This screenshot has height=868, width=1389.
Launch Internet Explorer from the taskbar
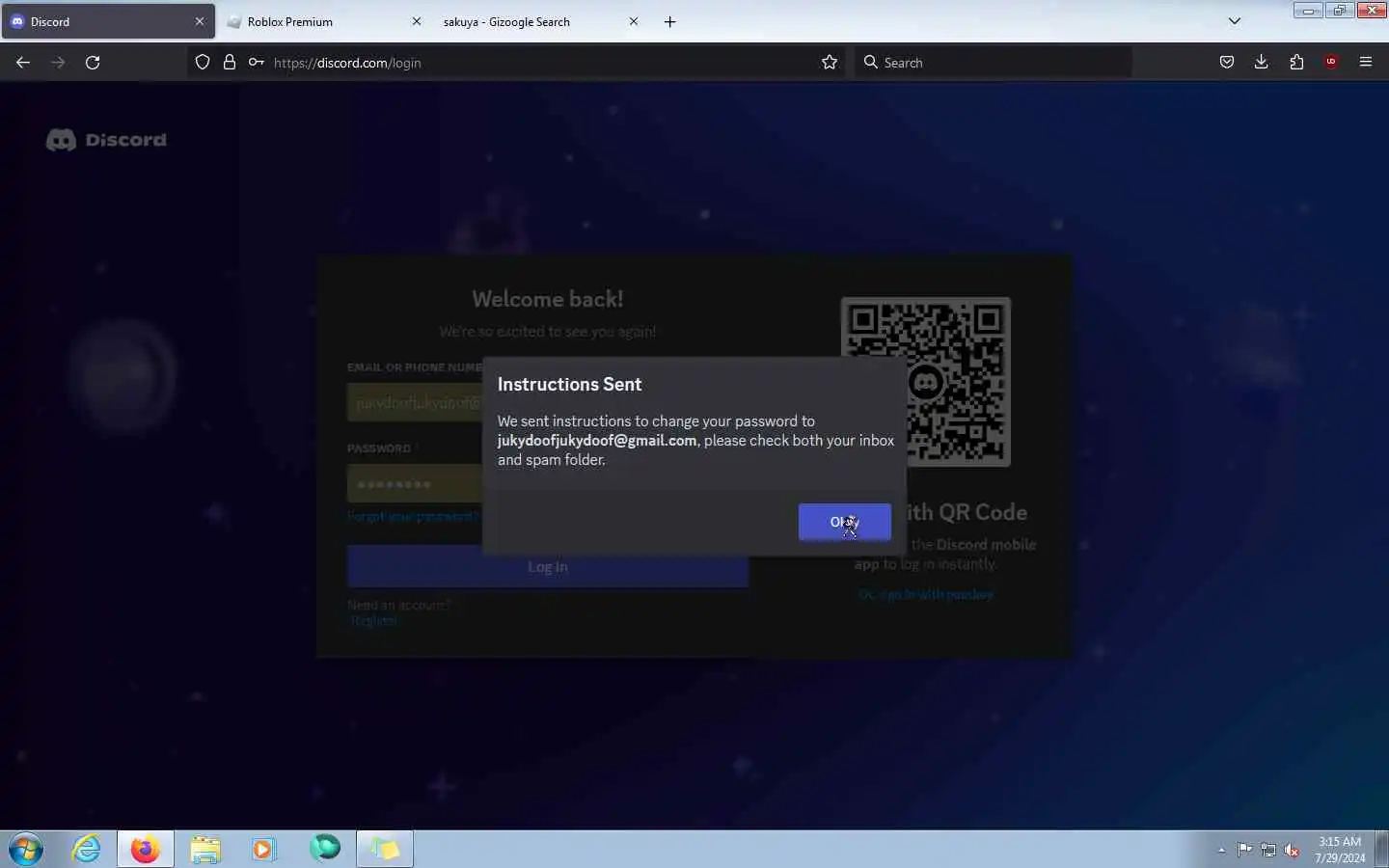click(87, 850)
